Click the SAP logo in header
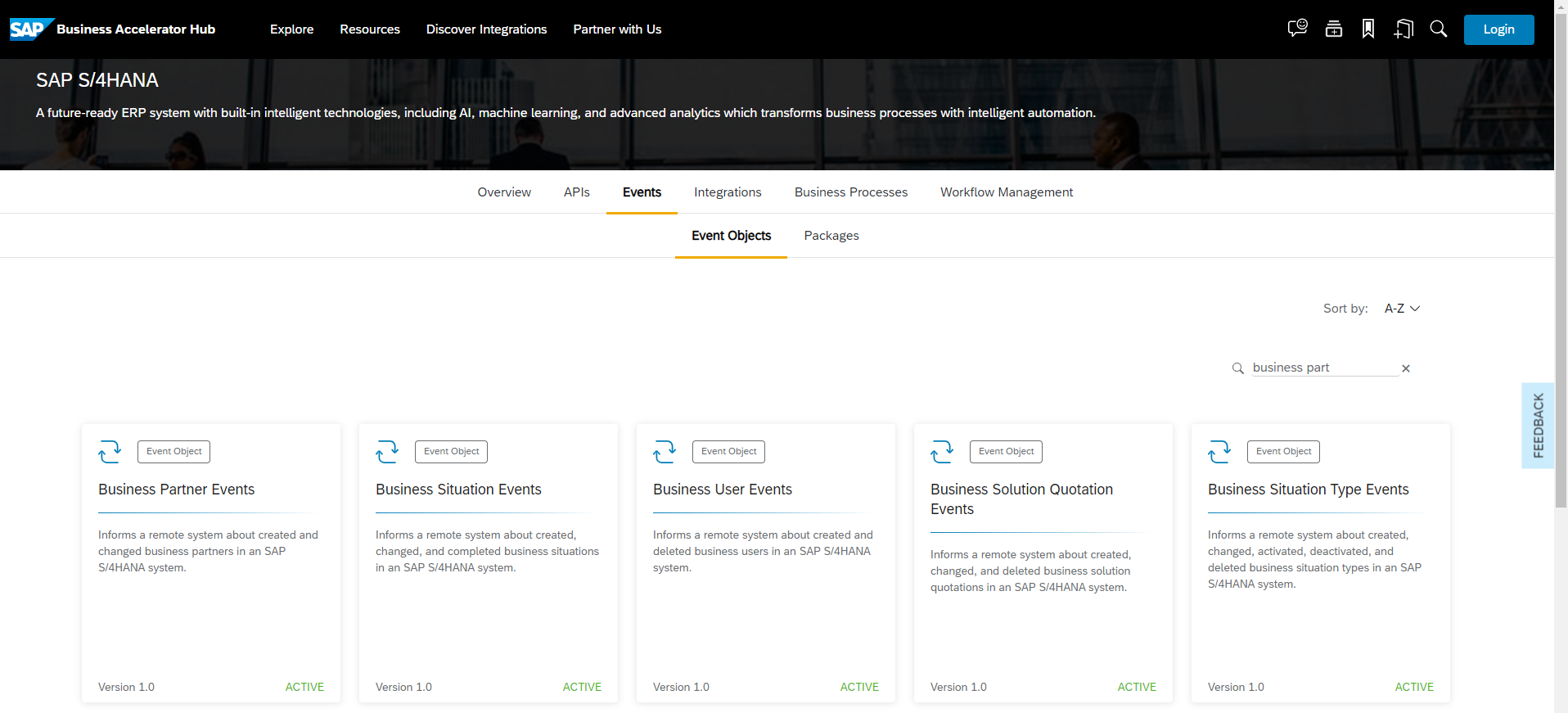The image size is (1568, 713). [31, 29]
